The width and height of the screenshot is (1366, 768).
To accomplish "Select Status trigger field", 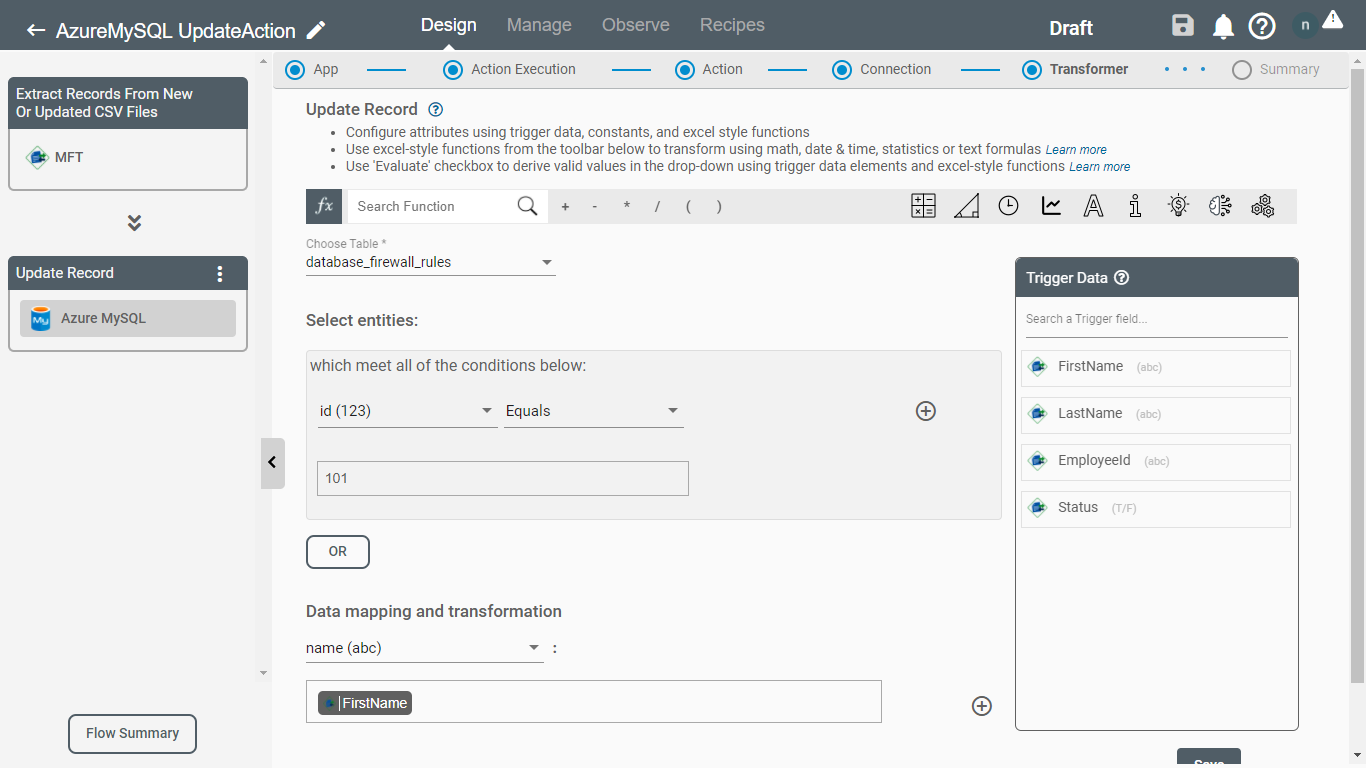I will [1156, 508].
